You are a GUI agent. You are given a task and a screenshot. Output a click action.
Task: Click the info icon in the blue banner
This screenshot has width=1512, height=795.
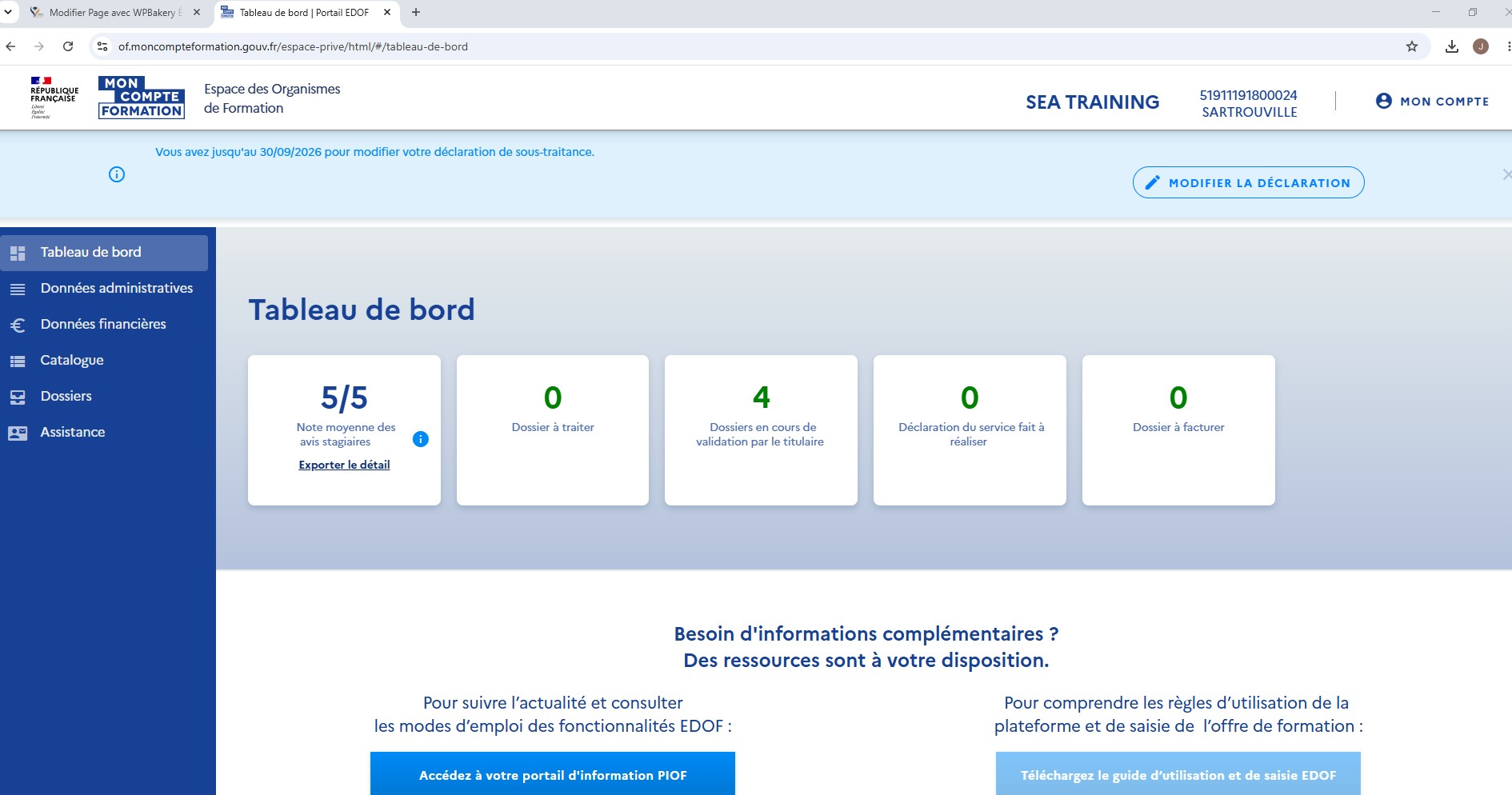click(x=117, y=174)
